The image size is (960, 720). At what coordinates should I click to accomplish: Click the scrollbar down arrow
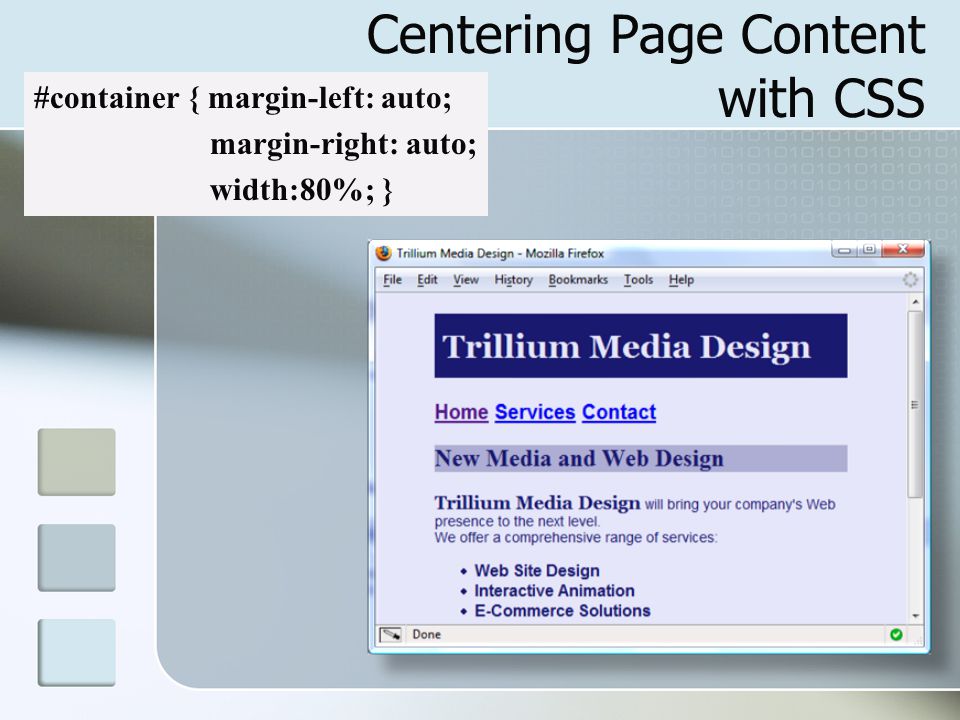[915, 616]
